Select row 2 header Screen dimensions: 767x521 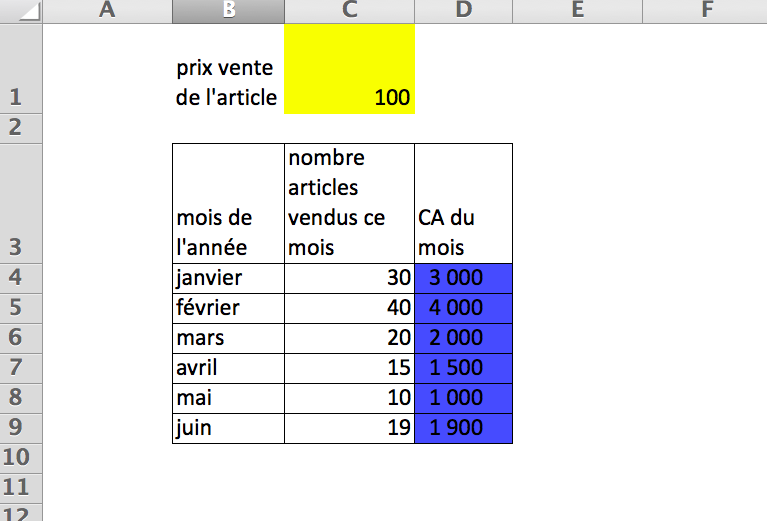point(21,128)
